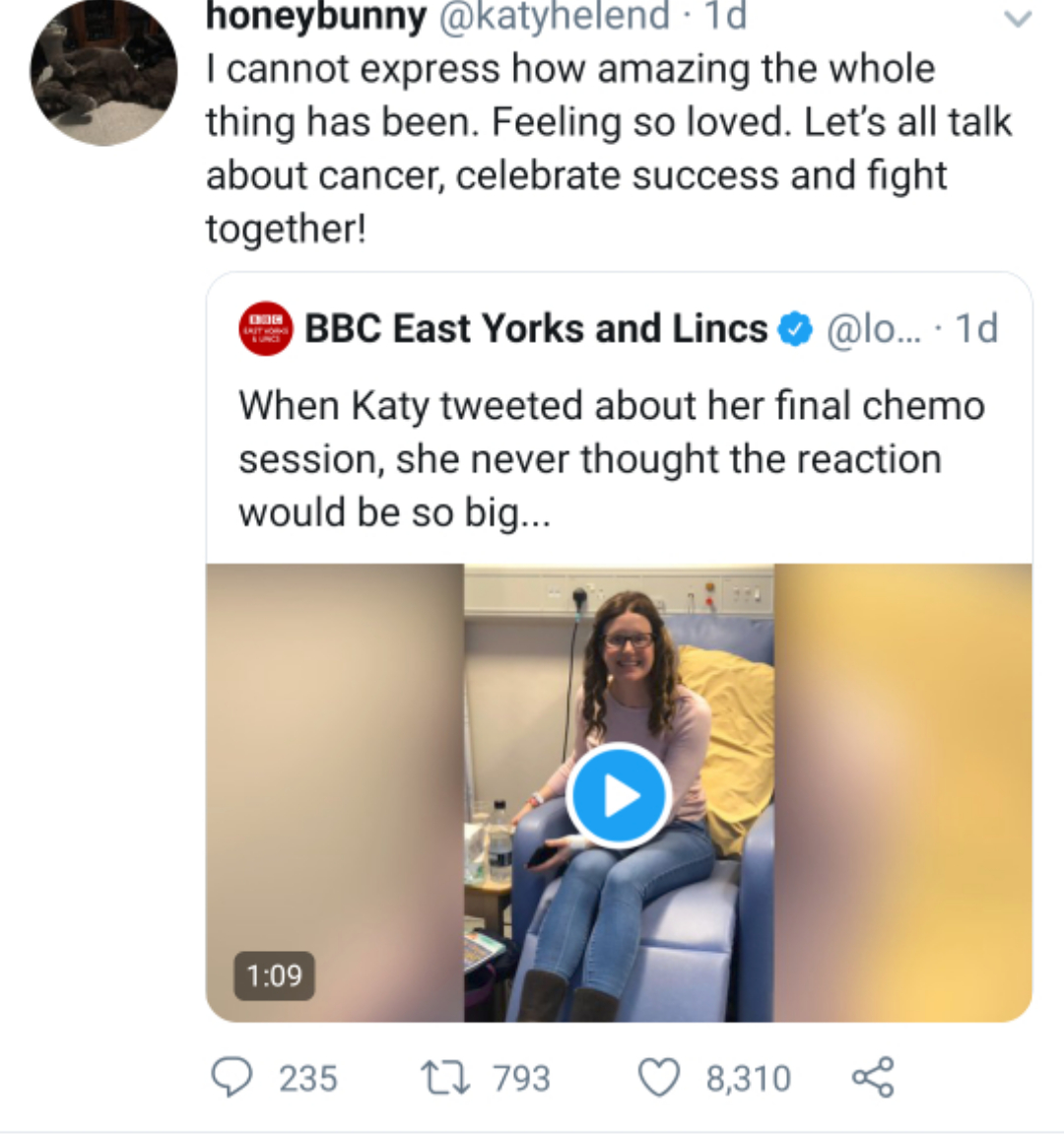1064x1141 pixels.
Task: Expand the tweet options chevron
Action: tap(1017, 19)
